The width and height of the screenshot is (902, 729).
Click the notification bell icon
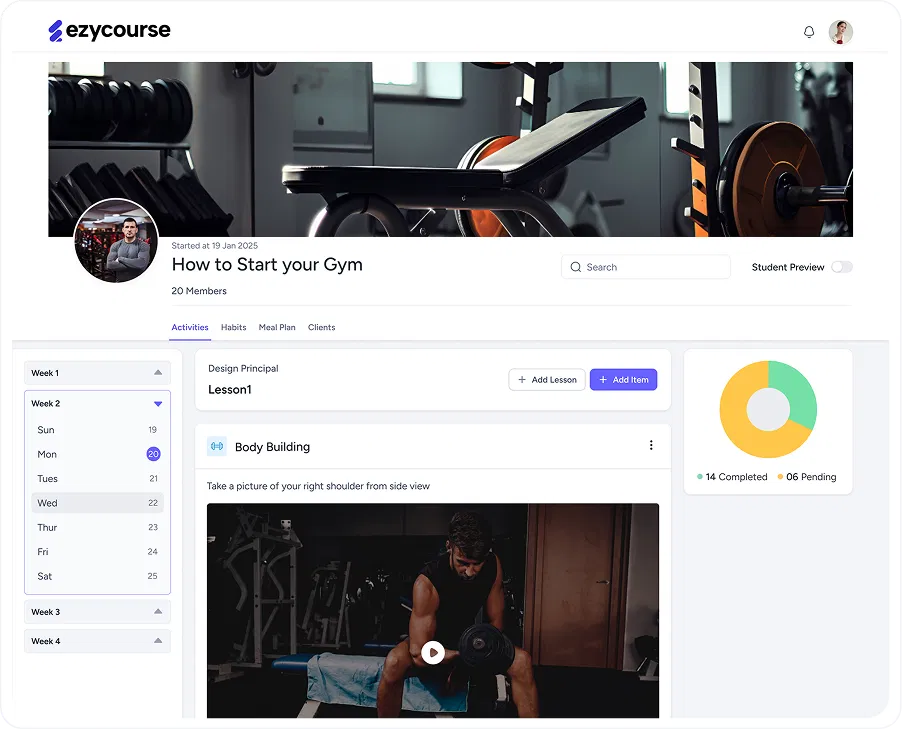pyautogui.click(x=809, y=32)
